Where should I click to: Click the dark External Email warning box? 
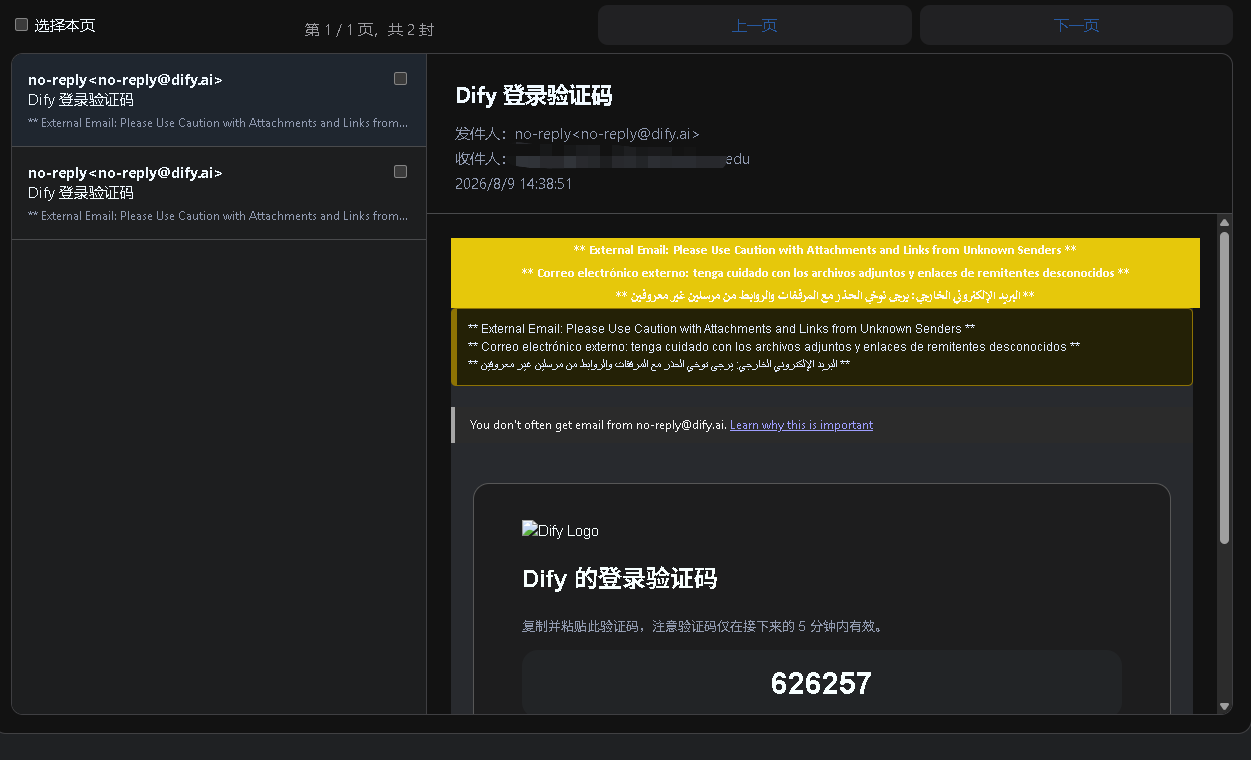pos(822,347)
